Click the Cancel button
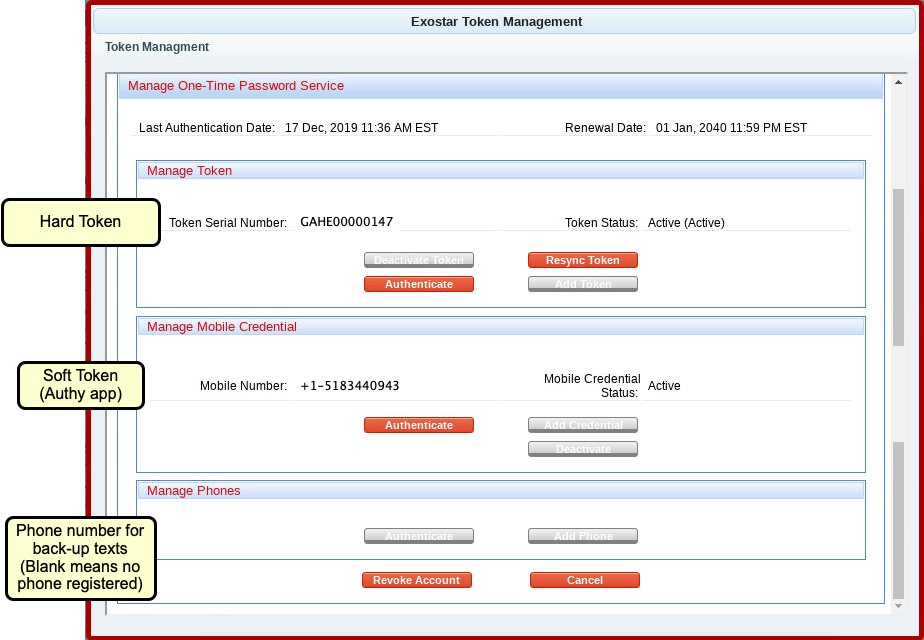This screenshot has height=640, width=924. click(x=585, y=580)
